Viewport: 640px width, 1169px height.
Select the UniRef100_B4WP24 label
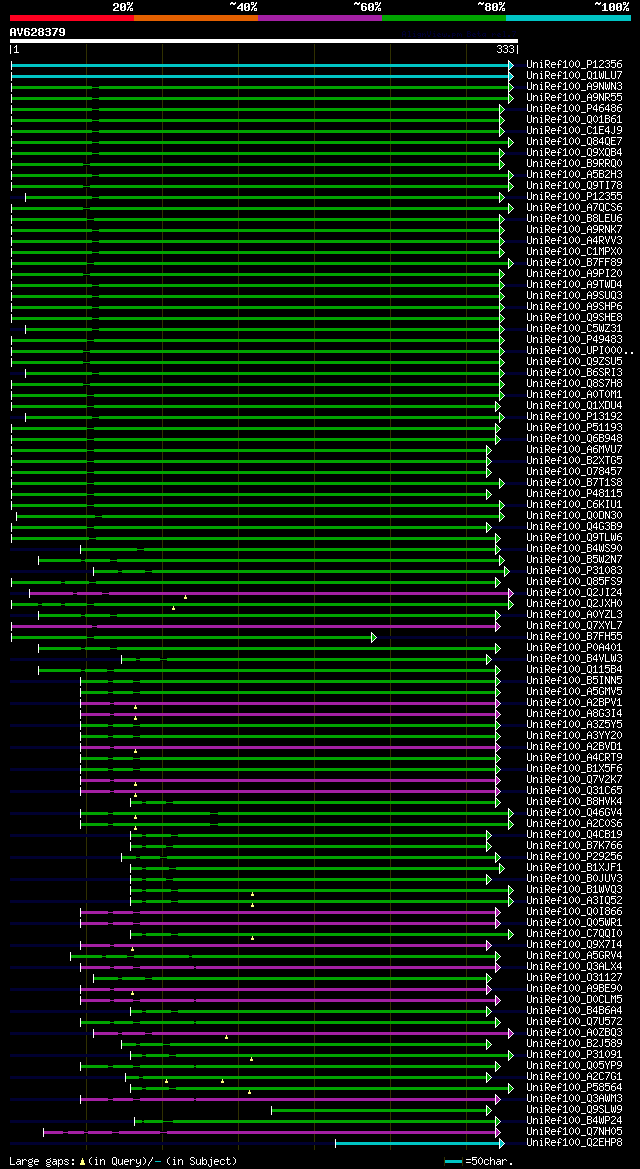(x=574, y=1121)
